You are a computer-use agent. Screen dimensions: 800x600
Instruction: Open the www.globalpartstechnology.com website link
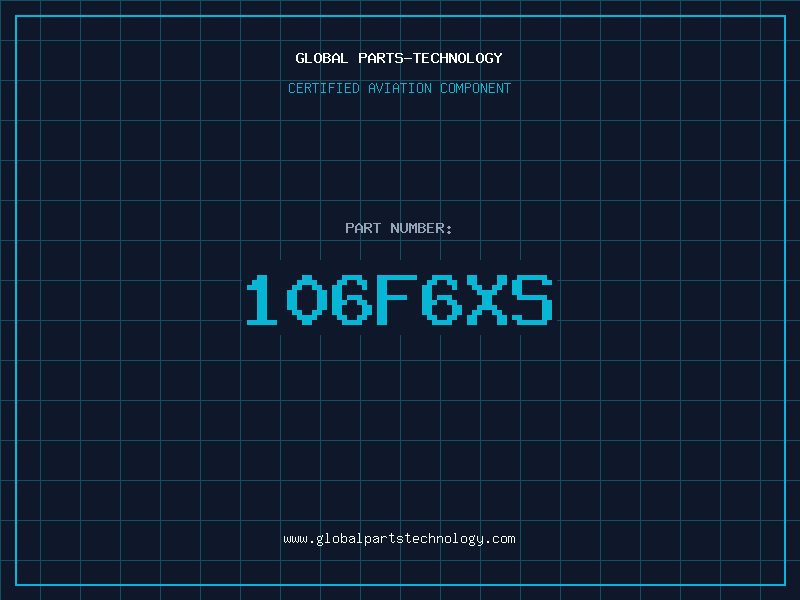click(399, 539)
